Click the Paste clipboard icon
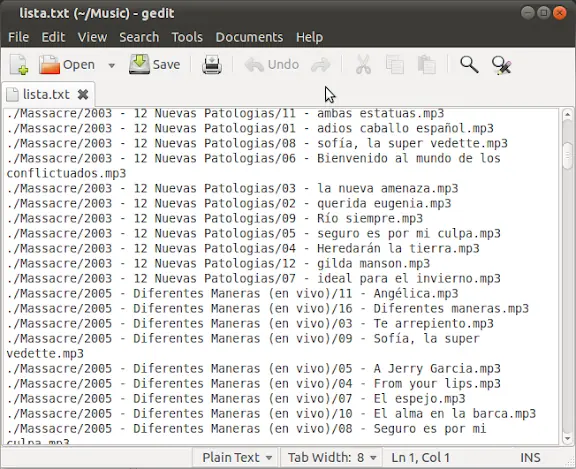This screenshot has width=576, height=469. pyautogui.click(x=427, y=65)
